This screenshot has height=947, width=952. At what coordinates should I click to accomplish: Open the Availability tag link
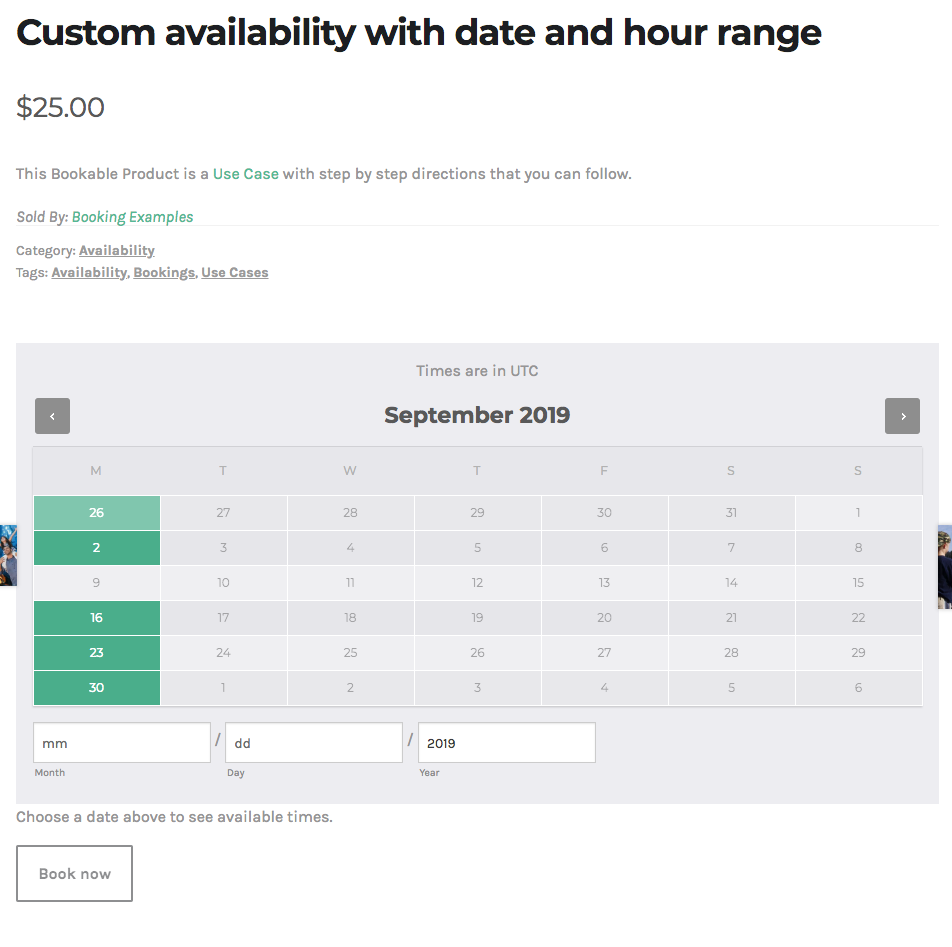pos(89,273)
